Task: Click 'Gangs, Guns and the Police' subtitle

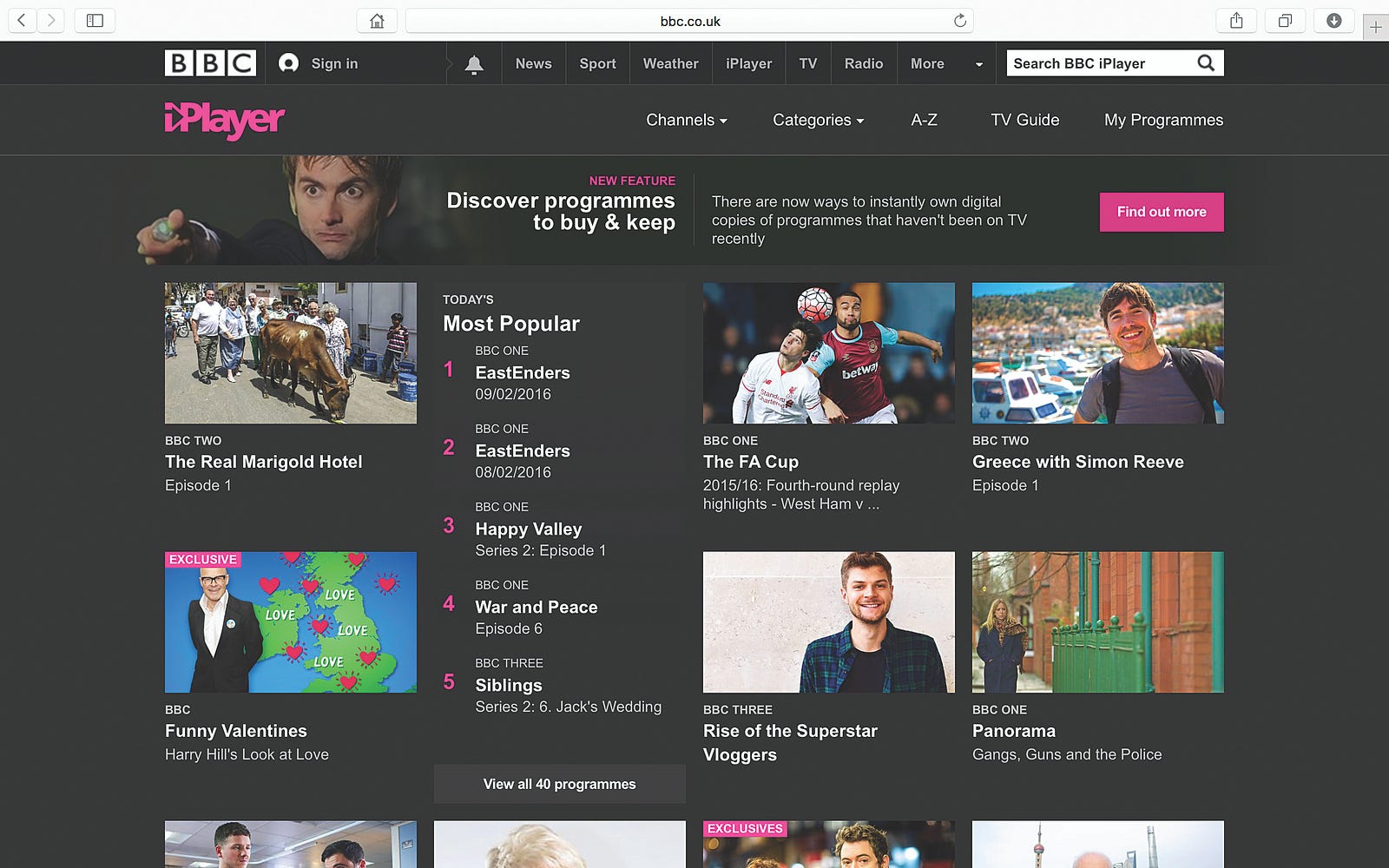Action: pyautogui.click(x=1067, y=754)
